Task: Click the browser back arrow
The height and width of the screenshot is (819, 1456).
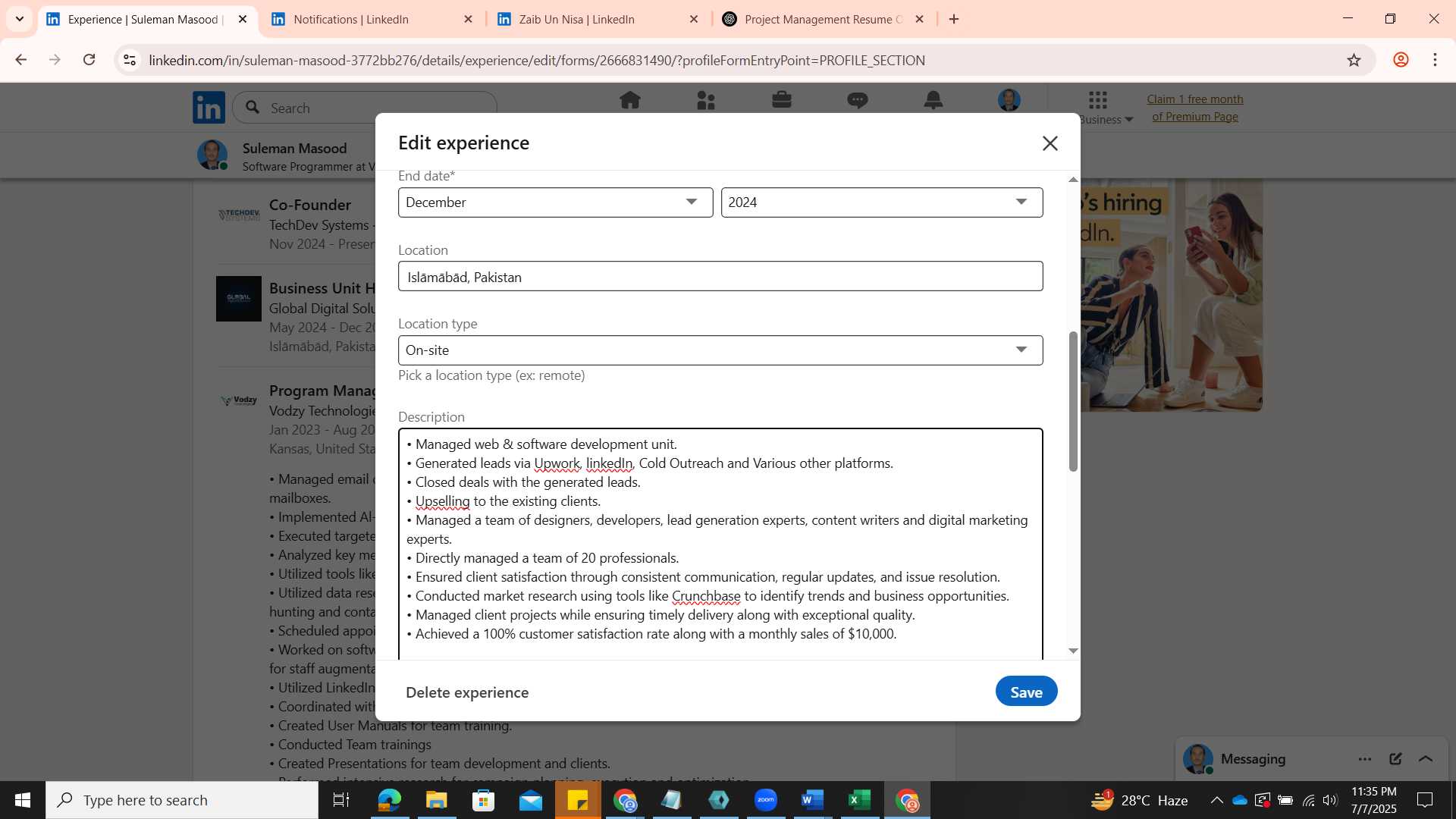Action: click(x=20, y=60)
